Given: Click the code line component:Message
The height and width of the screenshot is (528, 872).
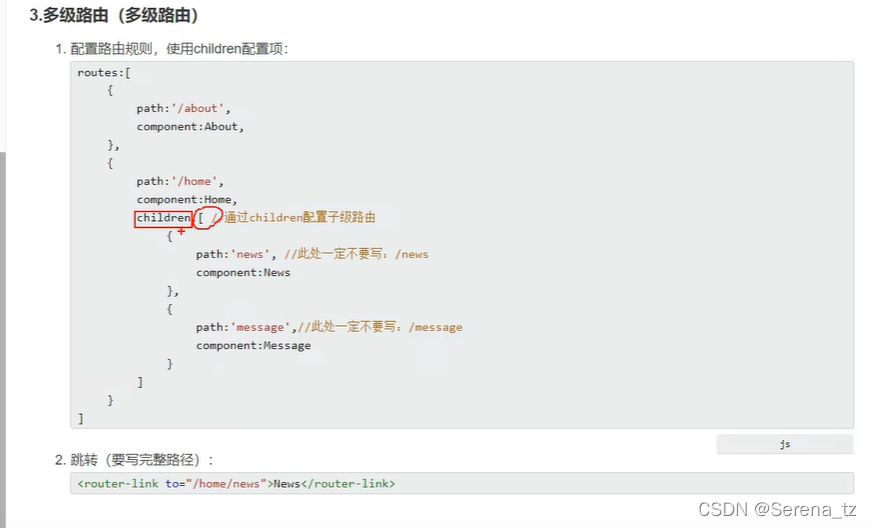Looking at the screenshot, I should point(253,345).
